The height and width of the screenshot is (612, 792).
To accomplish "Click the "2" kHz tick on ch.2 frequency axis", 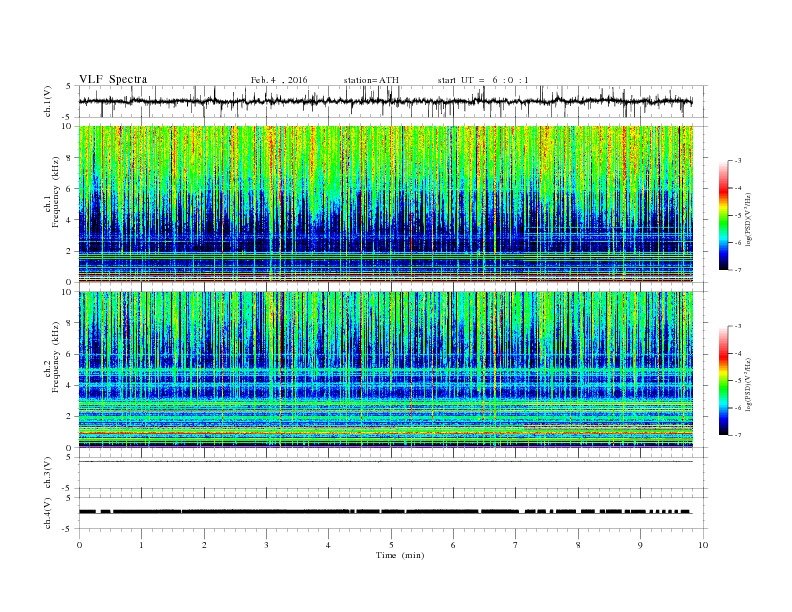I will click(x=70, y=417).
